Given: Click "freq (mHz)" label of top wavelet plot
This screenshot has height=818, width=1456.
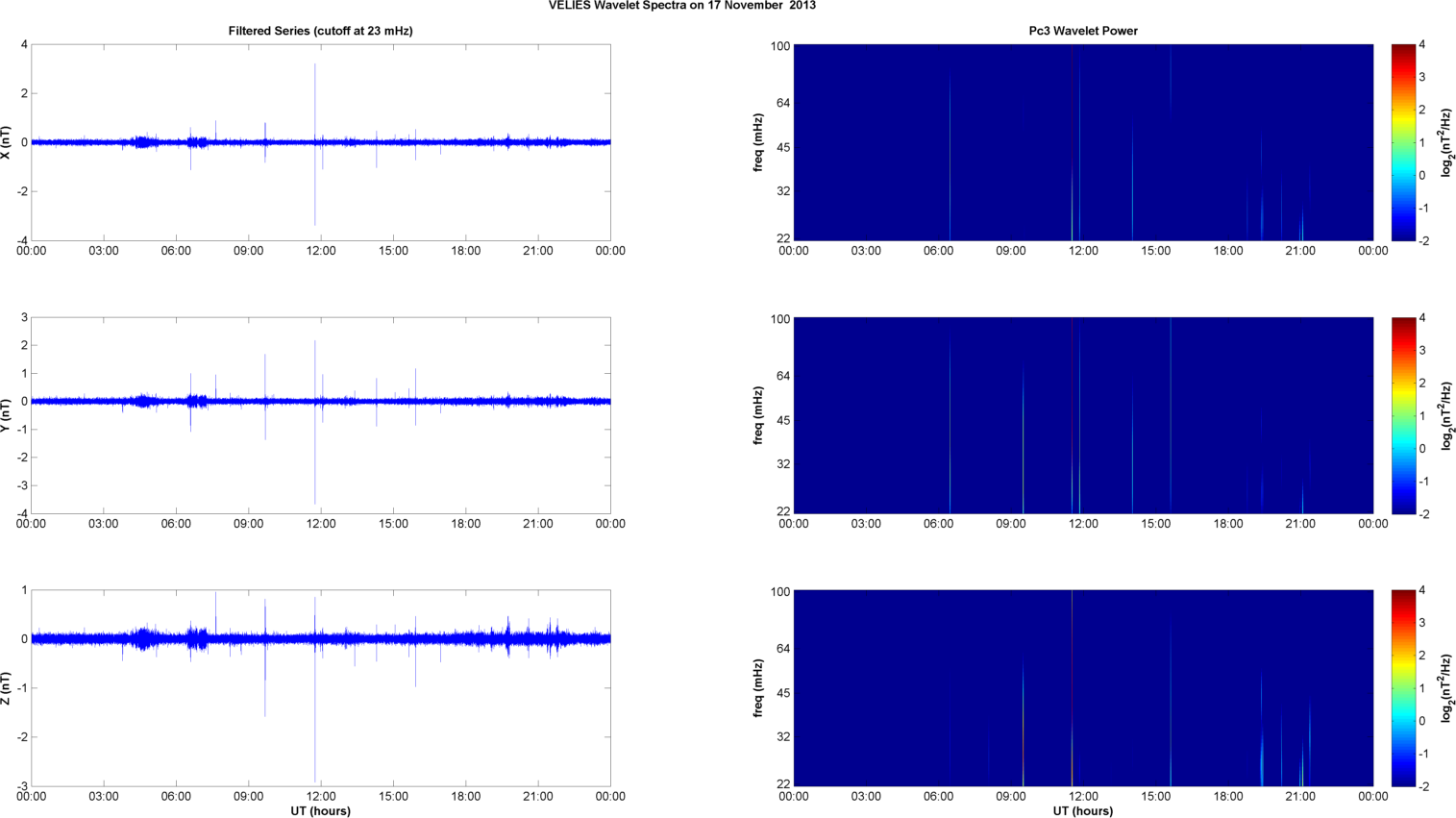Looking at the screenshot, I should [758, 142].
